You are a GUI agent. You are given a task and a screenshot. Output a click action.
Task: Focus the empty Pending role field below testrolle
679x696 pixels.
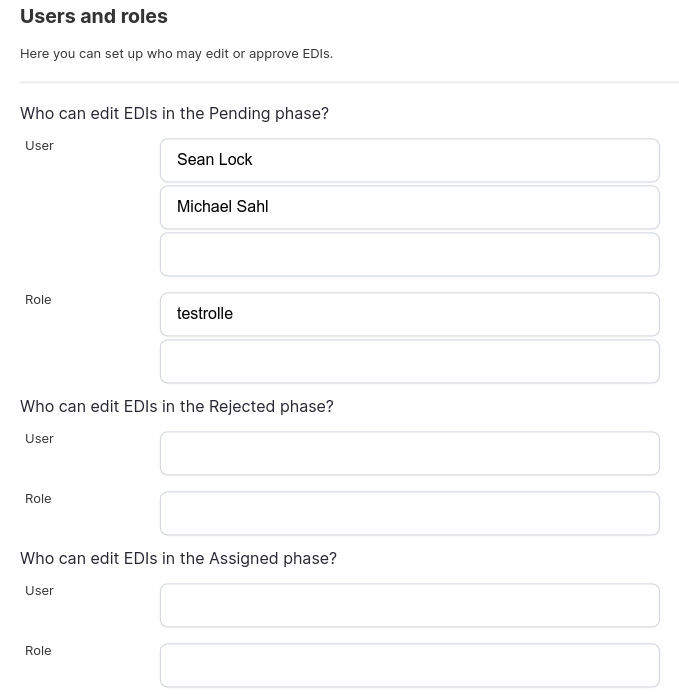409,361
